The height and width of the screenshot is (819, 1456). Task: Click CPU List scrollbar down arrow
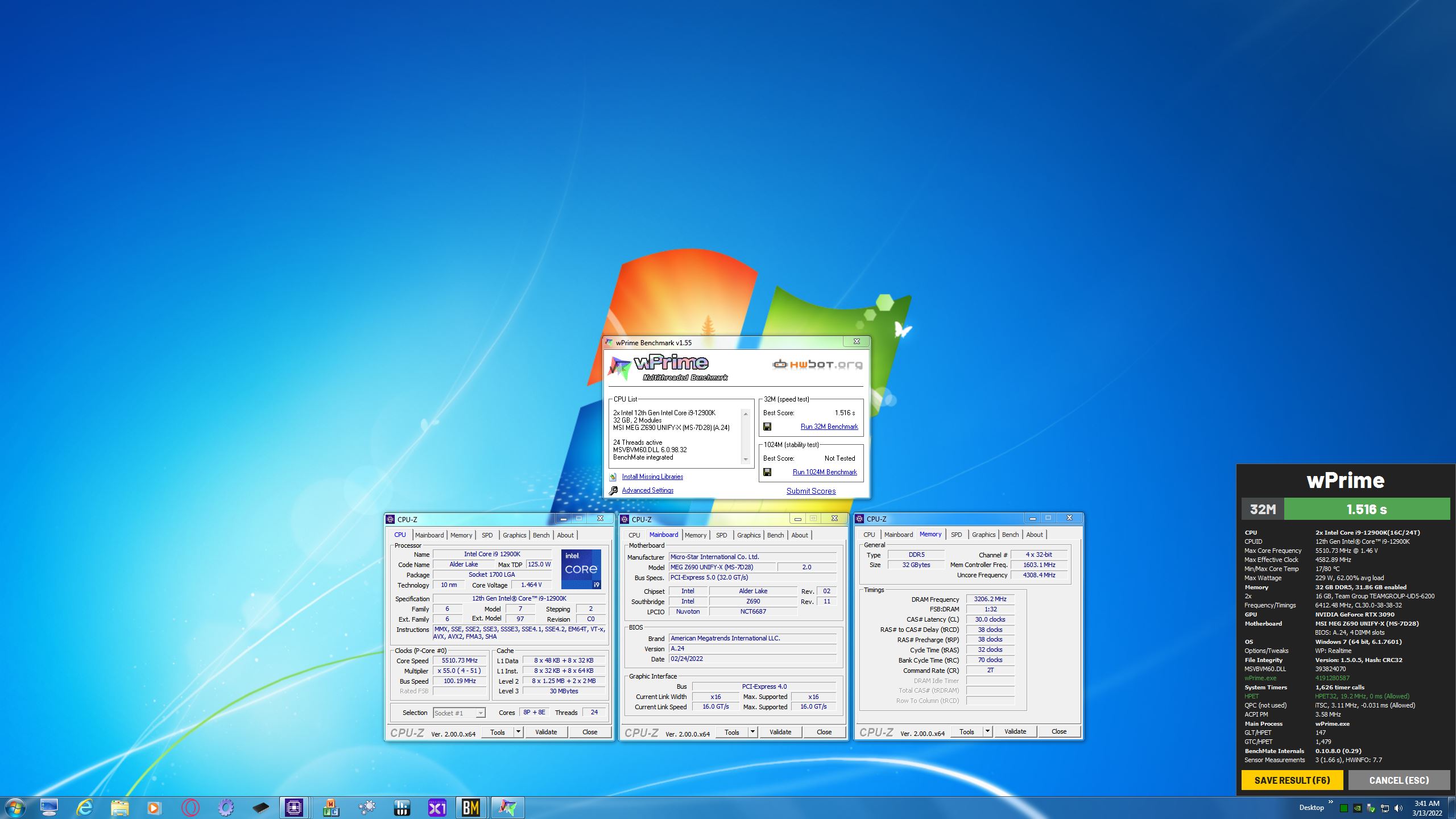point(746,460)
